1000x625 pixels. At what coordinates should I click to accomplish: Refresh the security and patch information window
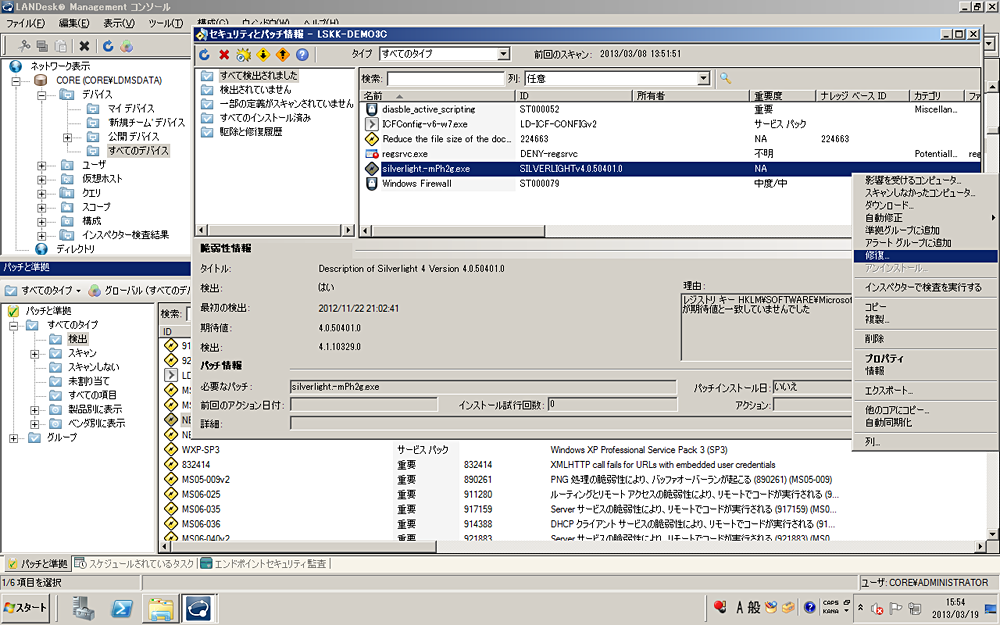tap(205, 55)
